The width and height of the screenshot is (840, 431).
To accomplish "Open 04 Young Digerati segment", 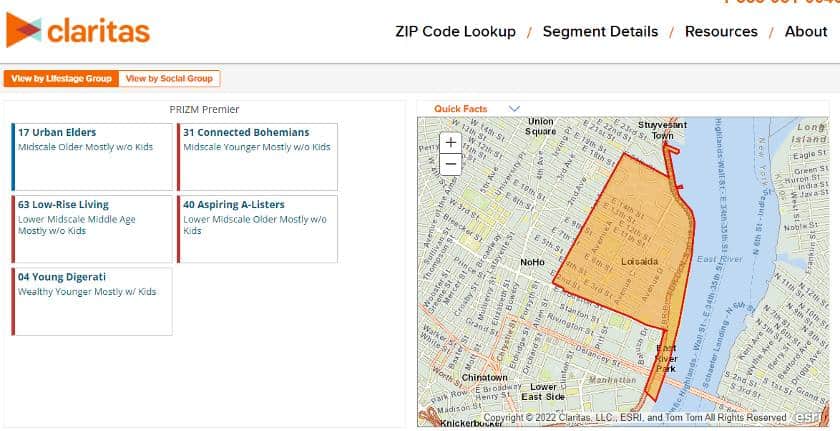I will (x=92, y=301).
